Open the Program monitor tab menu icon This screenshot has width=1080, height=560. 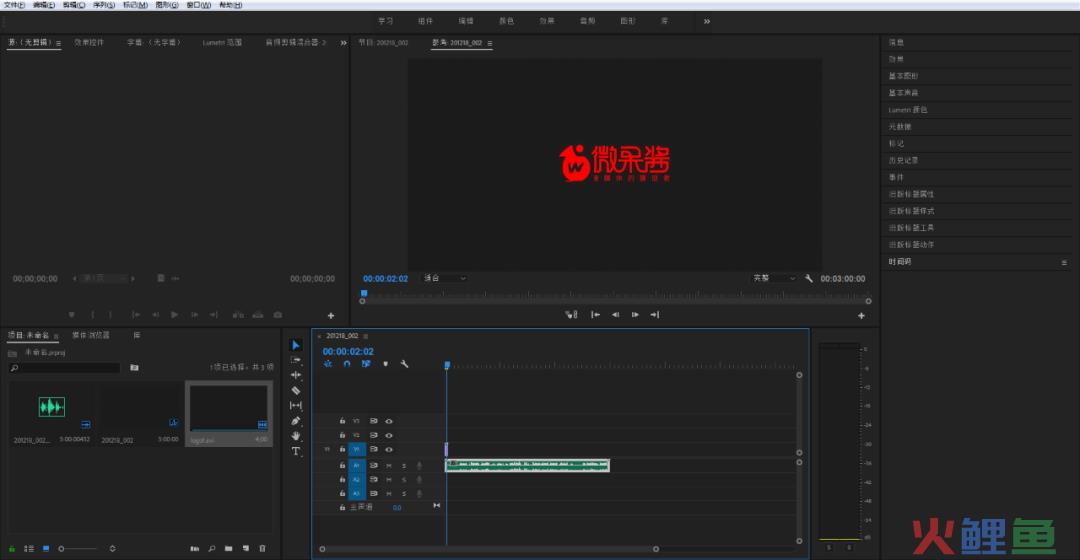pyautogui.click(x=490, y=43)
